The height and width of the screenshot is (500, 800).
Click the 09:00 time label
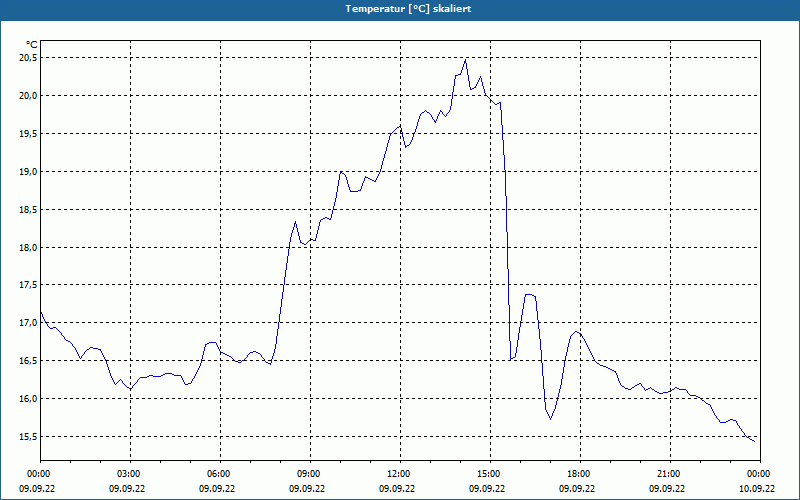(x=310, y=474)
